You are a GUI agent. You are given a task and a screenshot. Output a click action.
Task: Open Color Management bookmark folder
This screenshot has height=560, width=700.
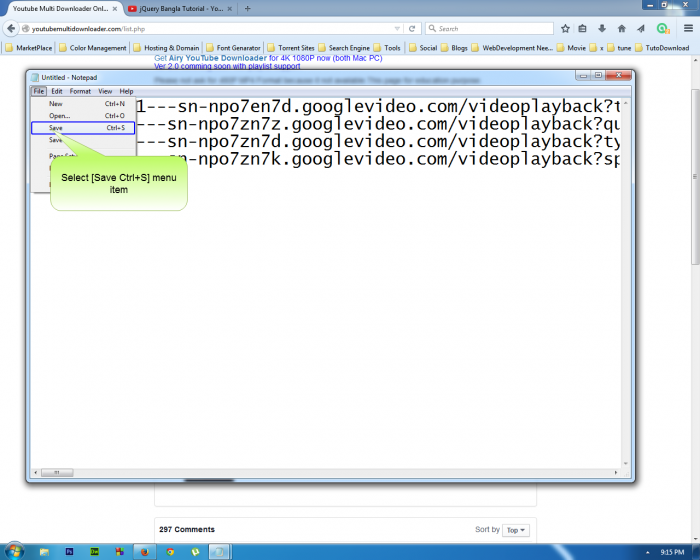pos(93,48)
